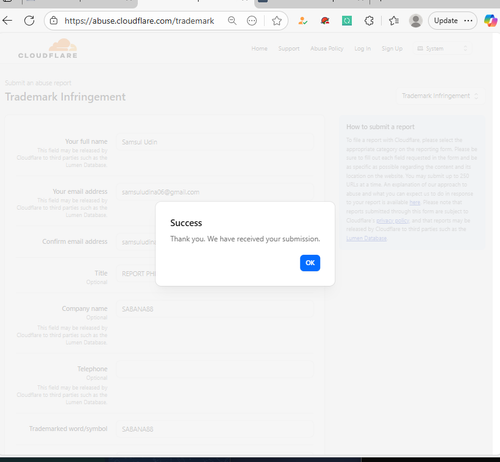This screenshot has height=462, width=500.
Task: Open the Support navigation link
Action: pyautogui.click(x=289, y=49)
